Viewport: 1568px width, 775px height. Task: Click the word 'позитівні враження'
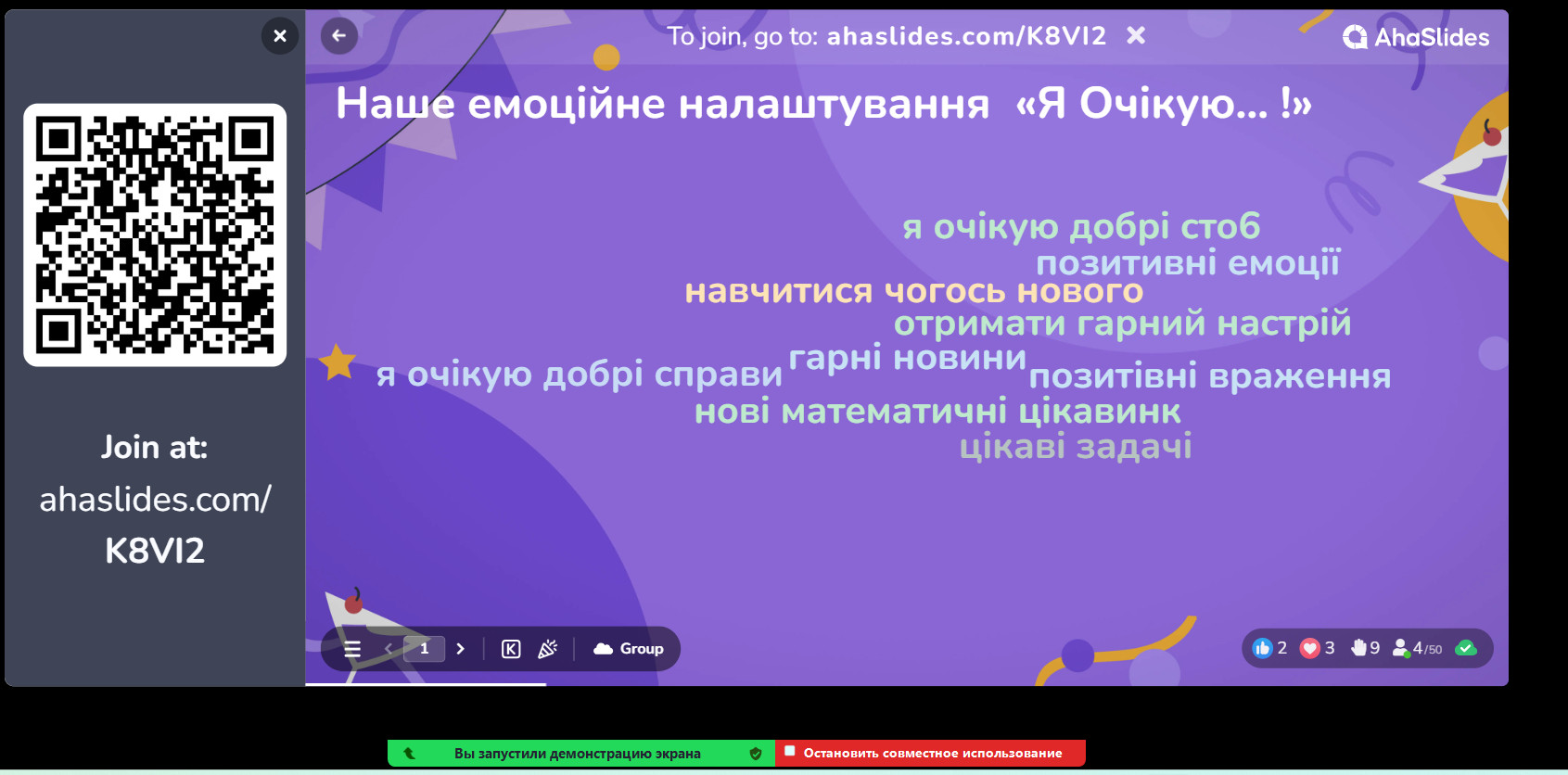(x=1210, y=376)
